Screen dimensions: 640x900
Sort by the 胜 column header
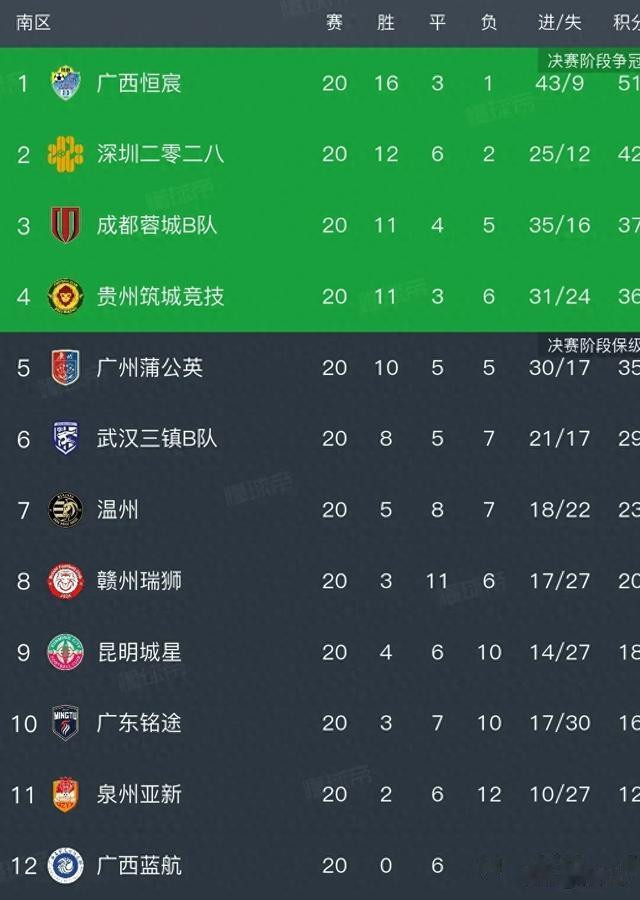[x=386, y=22]
